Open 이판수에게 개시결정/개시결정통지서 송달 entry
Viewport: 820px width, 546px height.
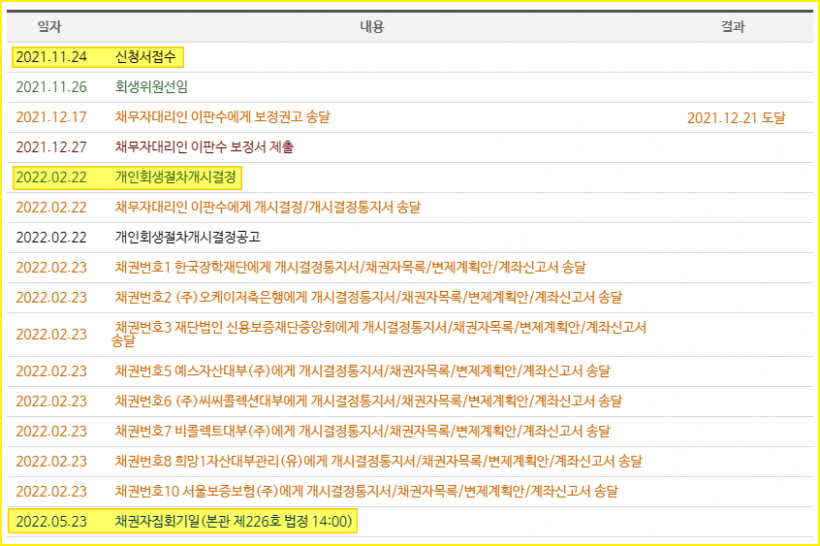click(x=268, y=207)
